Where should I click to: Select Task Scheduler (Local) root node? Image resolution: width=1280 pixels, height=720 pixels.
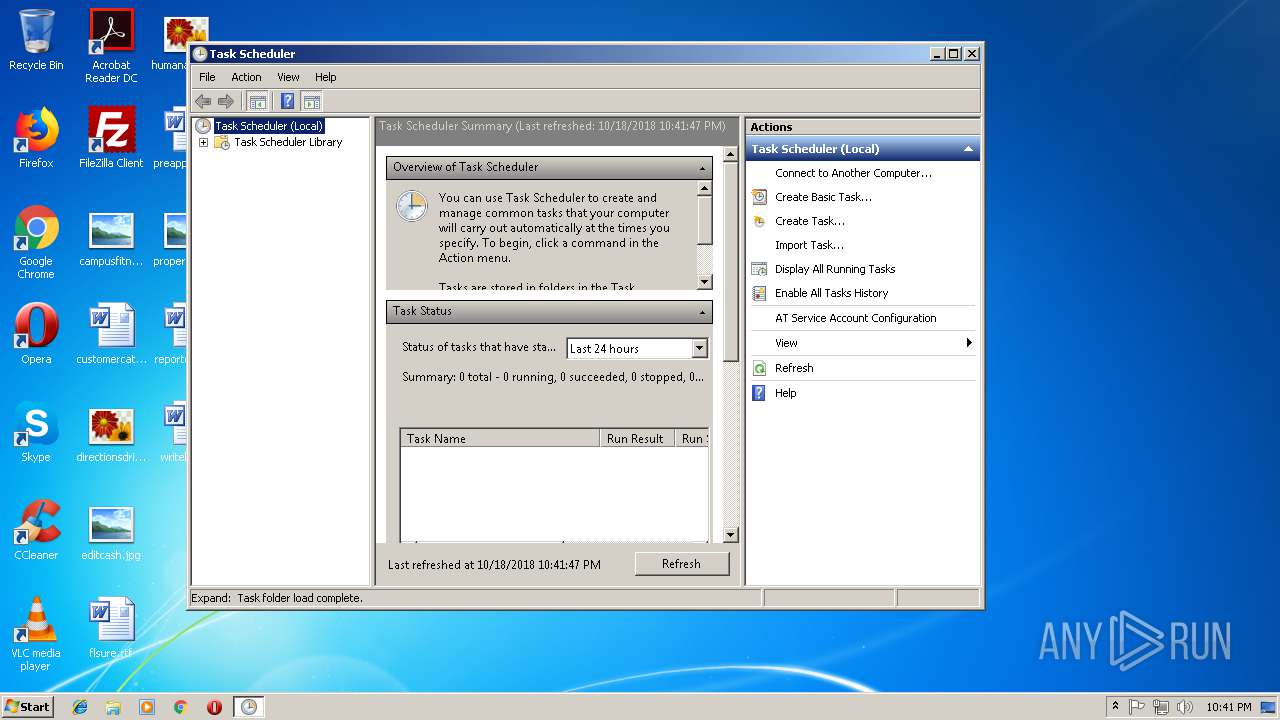pos(269,126)
